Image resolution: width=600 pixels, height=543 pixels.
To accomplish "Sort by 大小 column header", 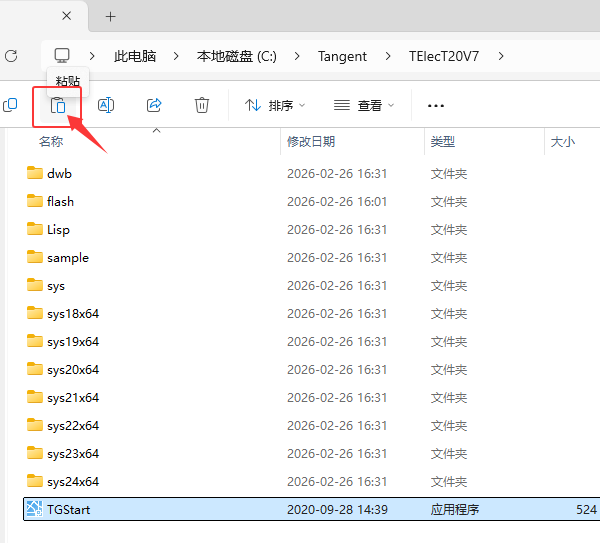I will pos(562,142).
